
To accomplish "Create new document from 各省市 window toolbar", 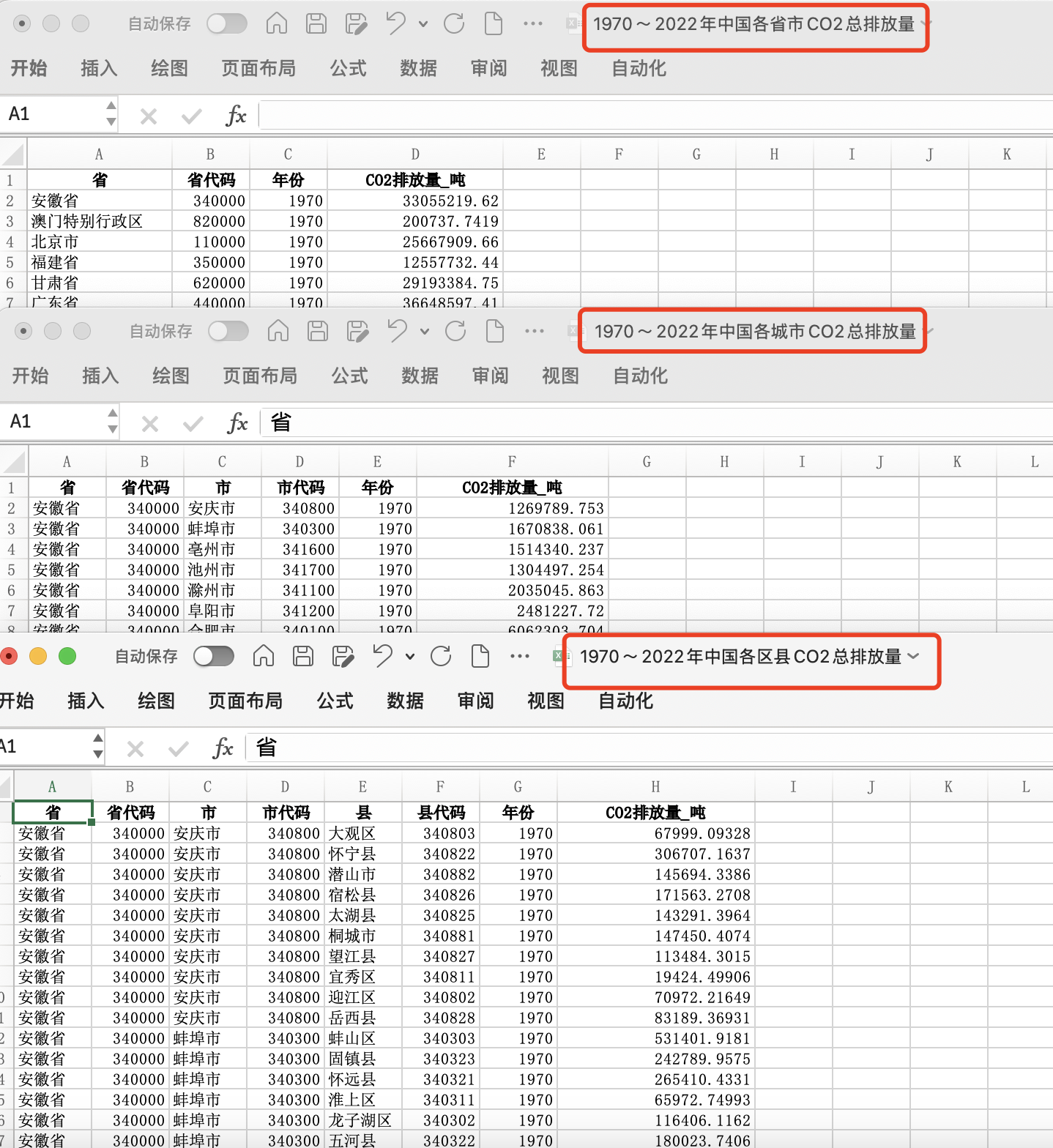I will [494, 24].
